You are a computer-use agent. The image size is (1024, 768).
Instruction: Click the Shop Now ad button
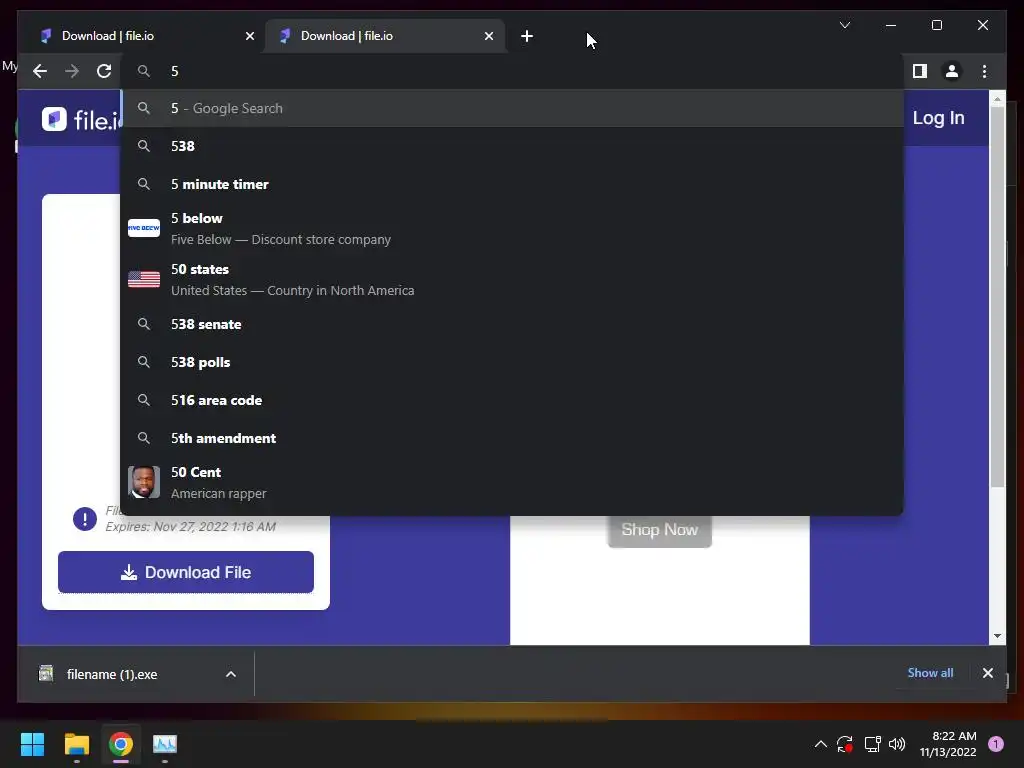click(660, 530)
